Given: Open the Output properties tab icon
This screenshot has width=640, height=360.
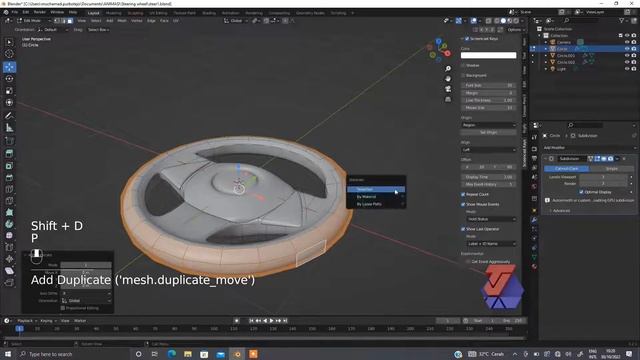Looking at the screenshot, I should click(x=534, y=158).
